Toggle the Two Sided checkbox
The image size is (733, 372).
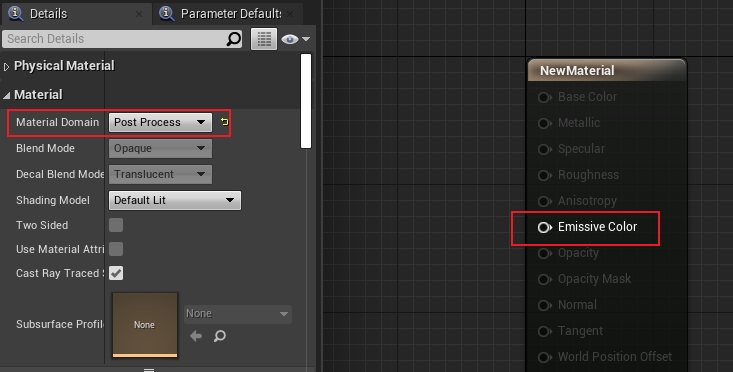coord(116,225)
